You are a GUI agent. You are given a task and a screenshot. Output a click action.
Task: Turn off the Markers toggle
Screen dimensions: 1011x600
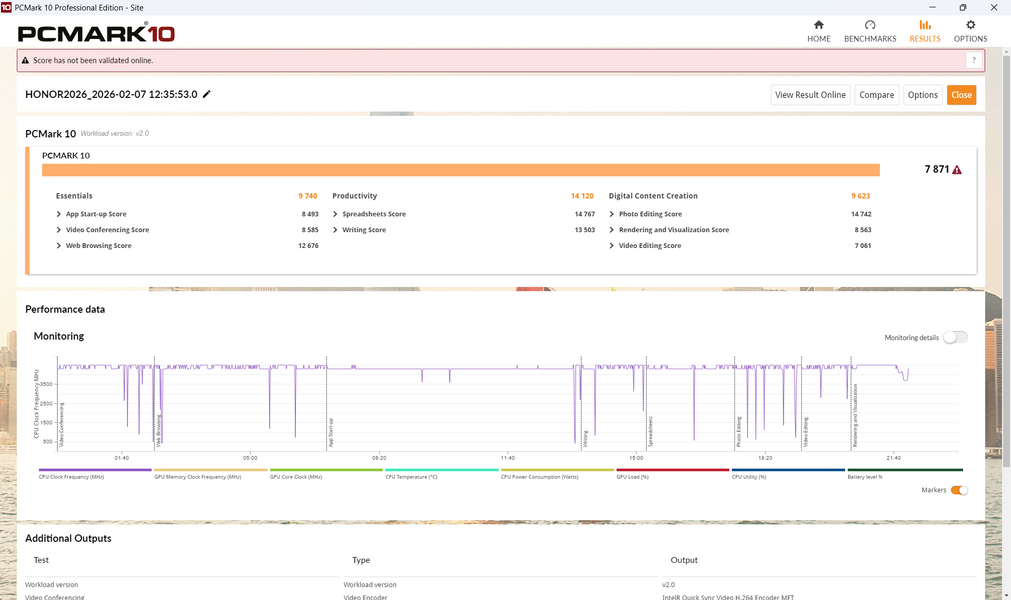959,490
